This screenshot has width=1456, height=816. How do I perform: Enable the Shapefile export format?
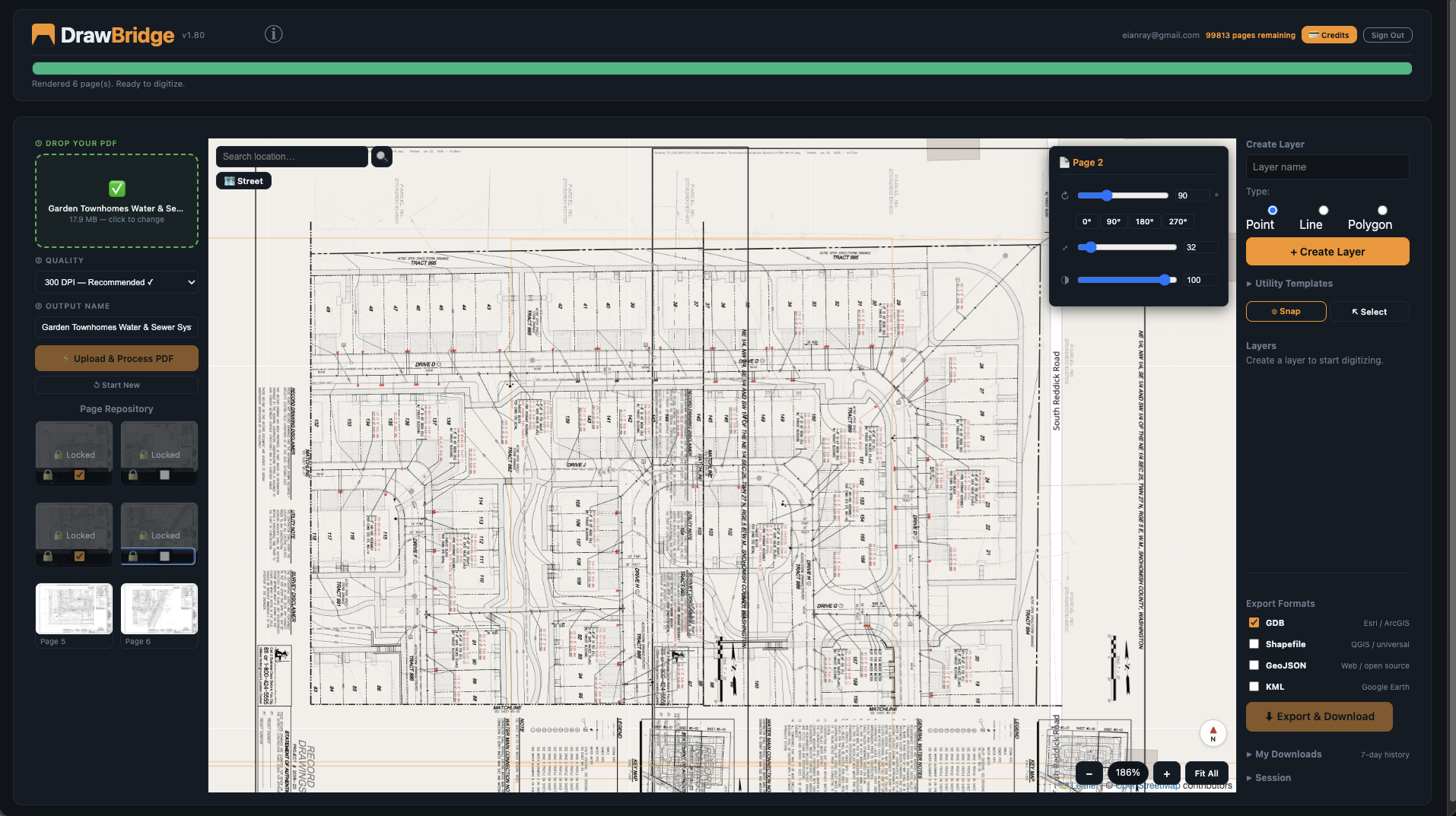tap(1254, 644)
